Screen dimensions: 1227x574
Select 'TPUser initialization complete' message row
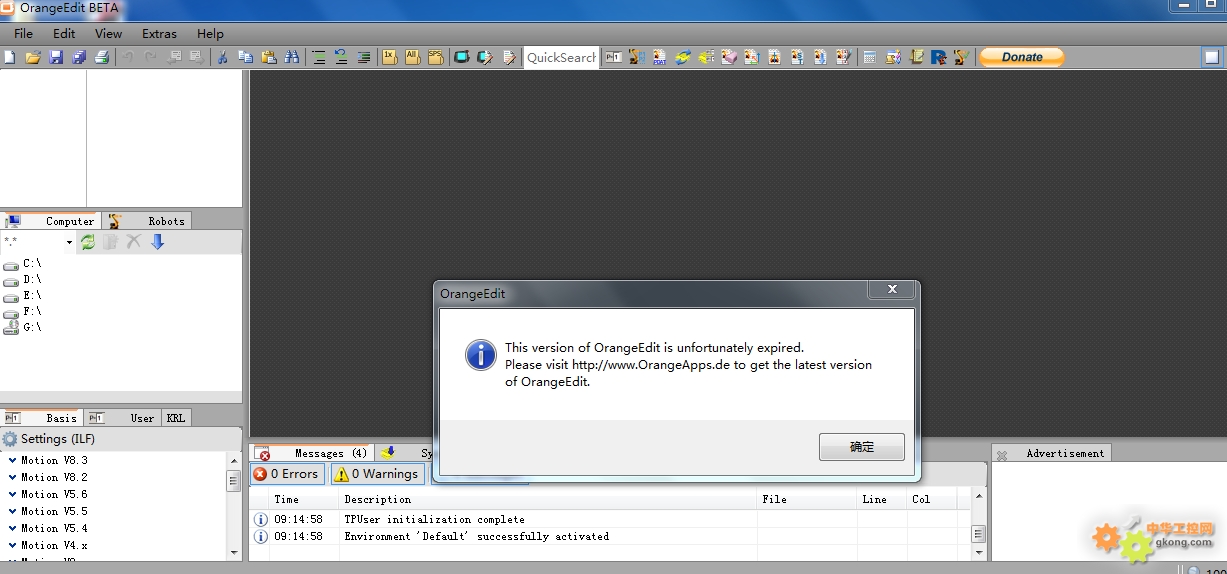click(x=610, y=519)
